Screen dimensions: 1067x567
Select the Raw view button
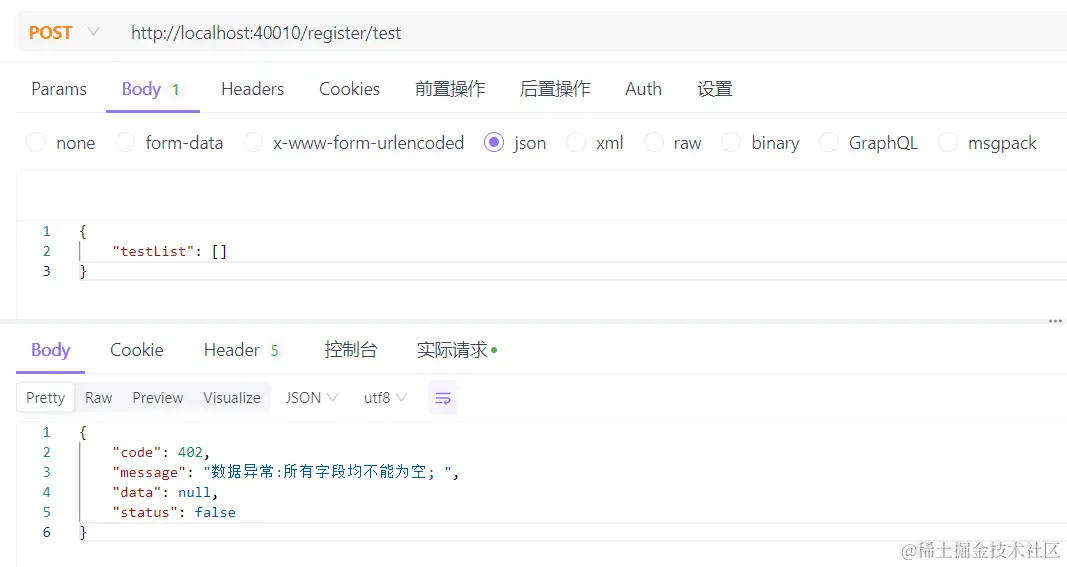[99, 398]
